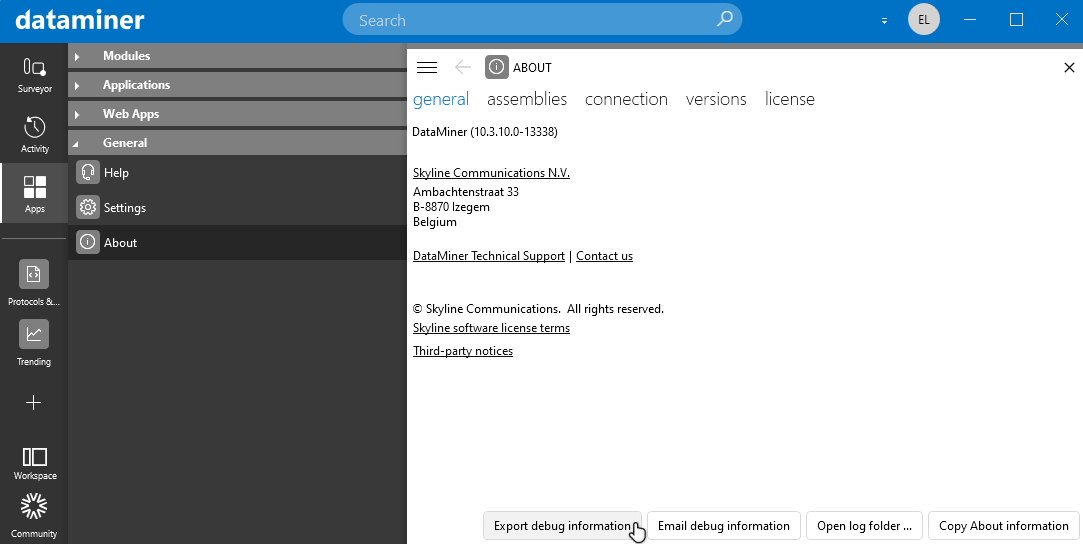
Task: Open the hamburger menu in About panel
Action: click(x=427, y=67)
